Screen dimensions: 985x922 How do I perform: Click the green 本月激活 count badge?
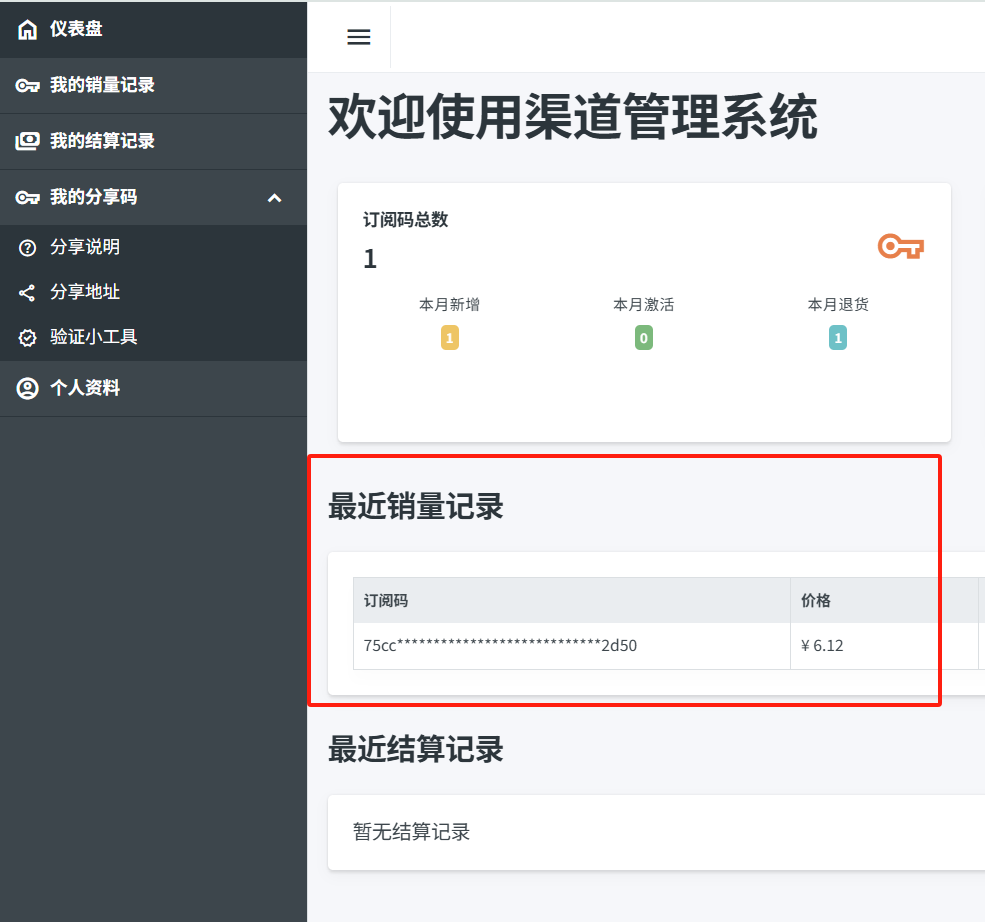point(644,339)
